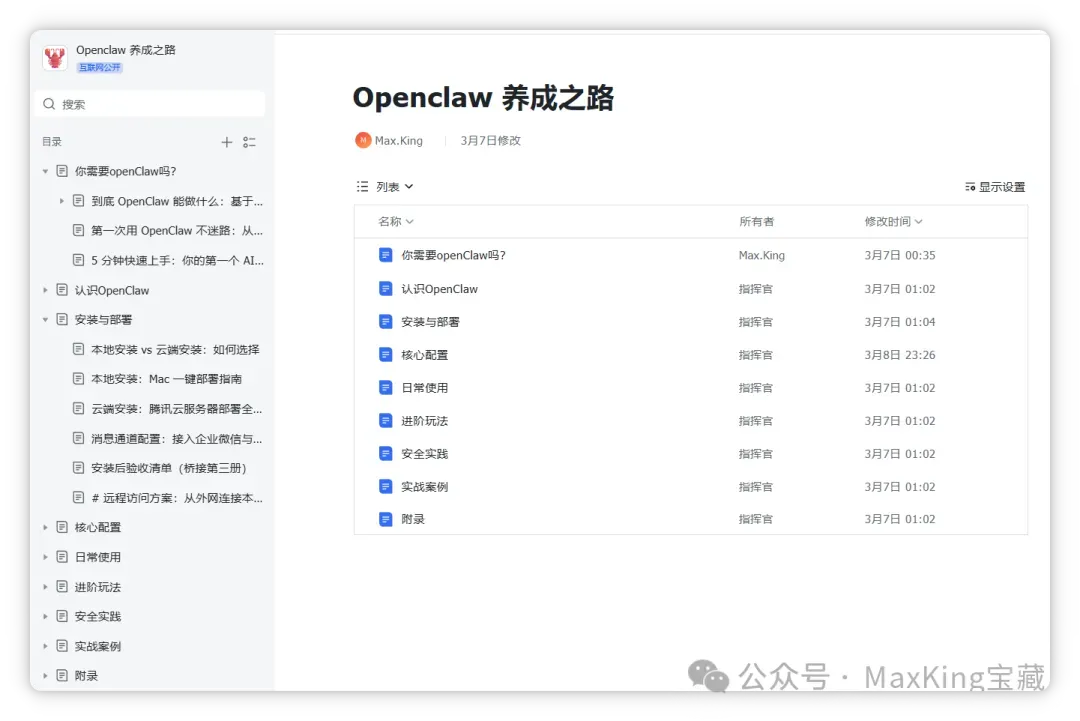The width and height of the screenshot is (1080, 721).
Task: Click the display settings icon beside 显示设置
Action: tap(970, 187)
